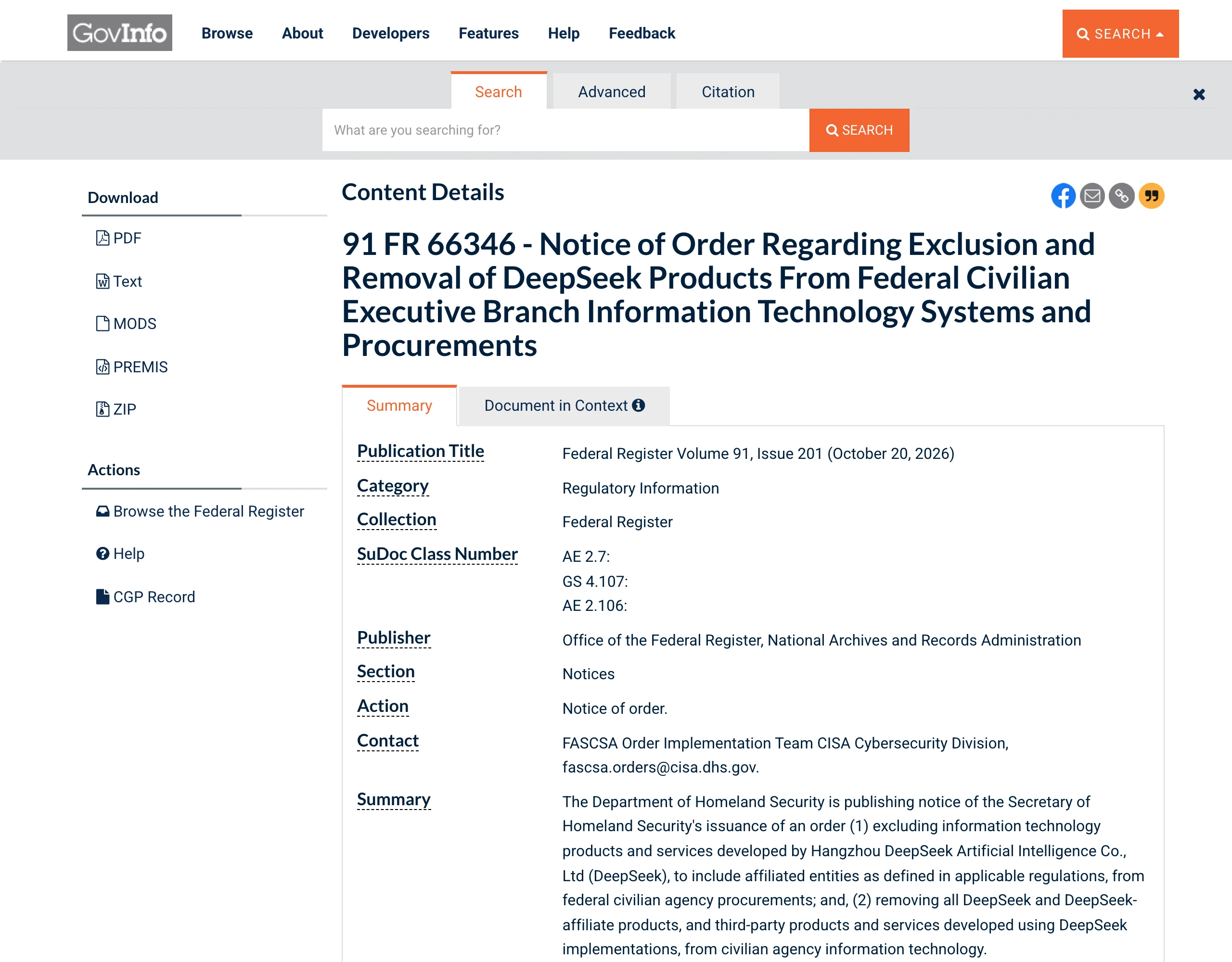The height and width of the screenshot is (962, 1232).
Task: Click the 'AE 2.106:' SuDoc value
Action: (x=594, y=606)
